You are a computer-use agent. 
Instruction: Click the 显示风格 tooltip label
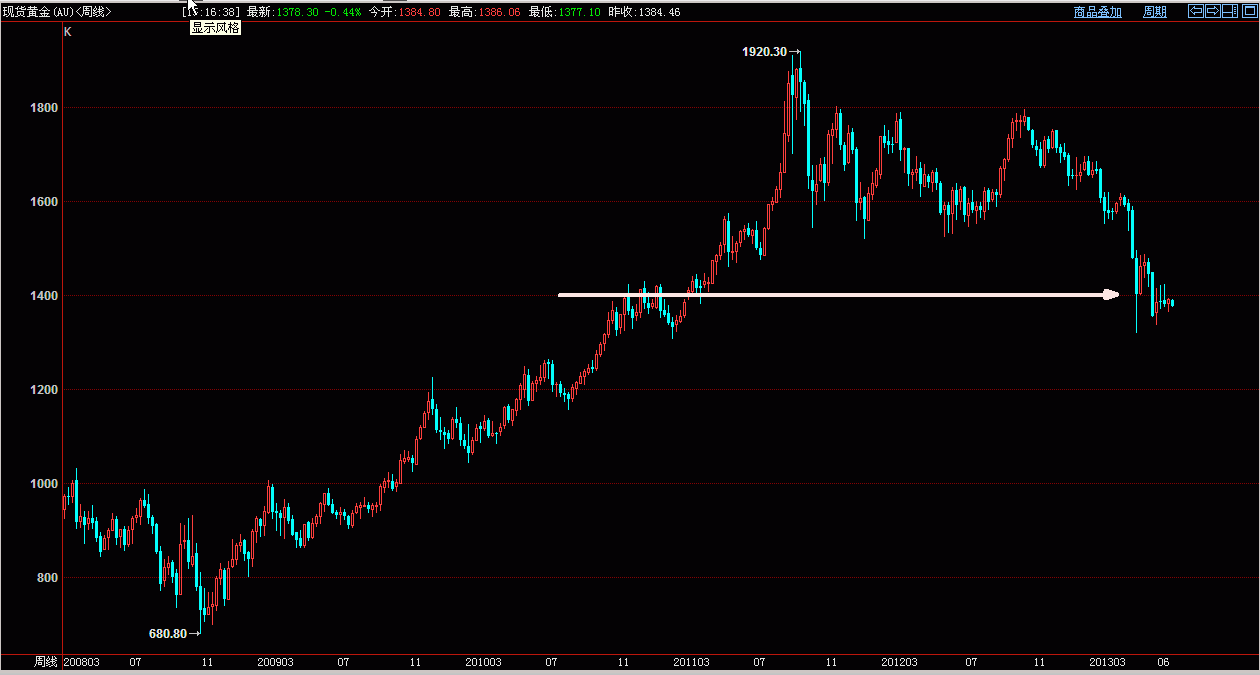(216, 28)
